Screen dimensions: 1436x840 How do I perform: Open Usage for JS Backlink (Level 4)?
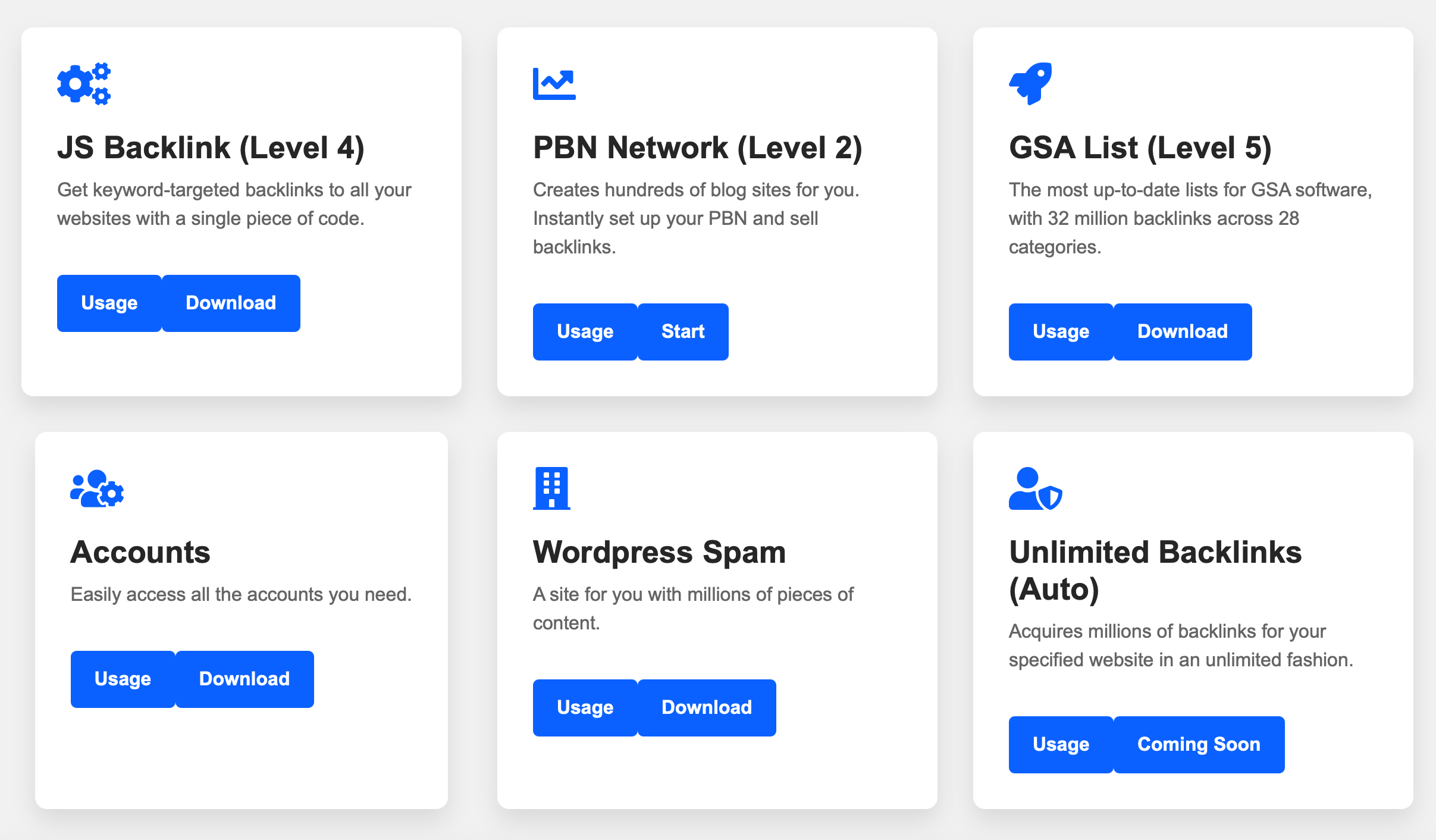(109, 303)
